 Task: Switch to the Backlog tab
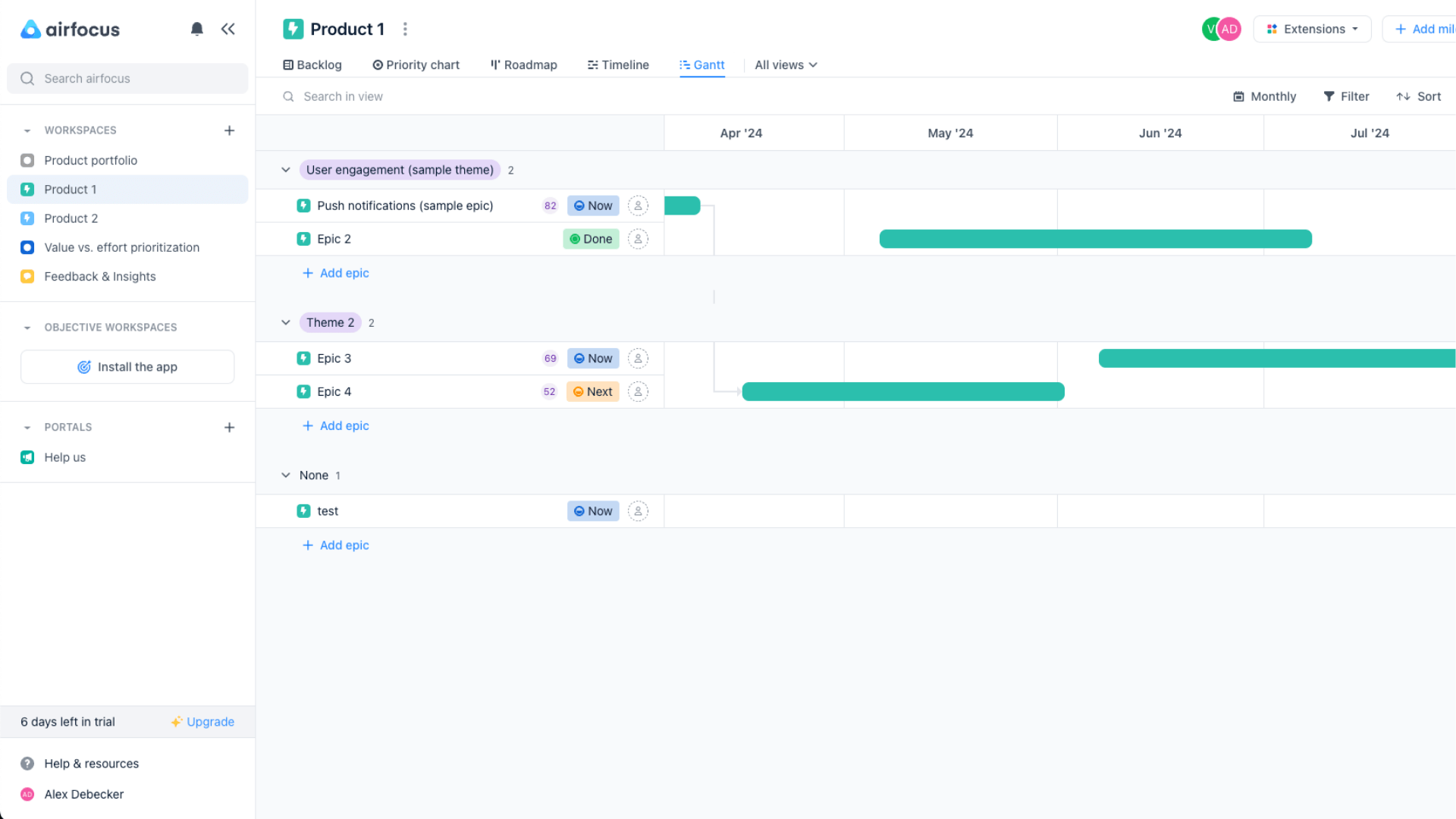coord(312,64)
